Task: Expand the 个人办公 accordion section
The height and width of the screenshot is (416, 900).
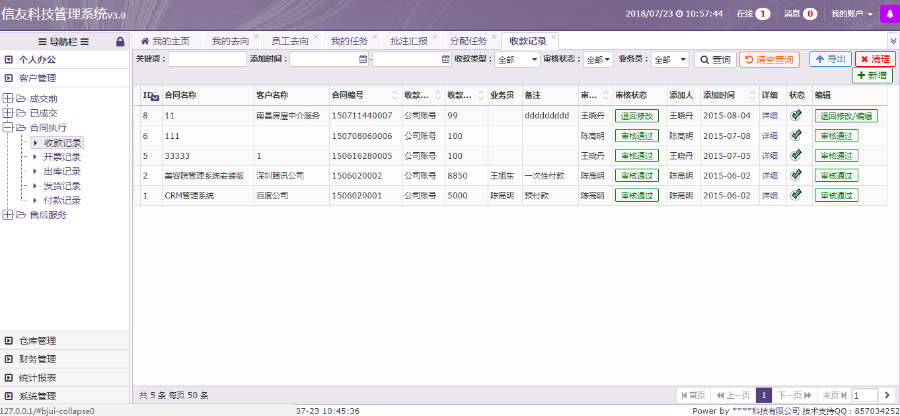Action: [65, 60]
